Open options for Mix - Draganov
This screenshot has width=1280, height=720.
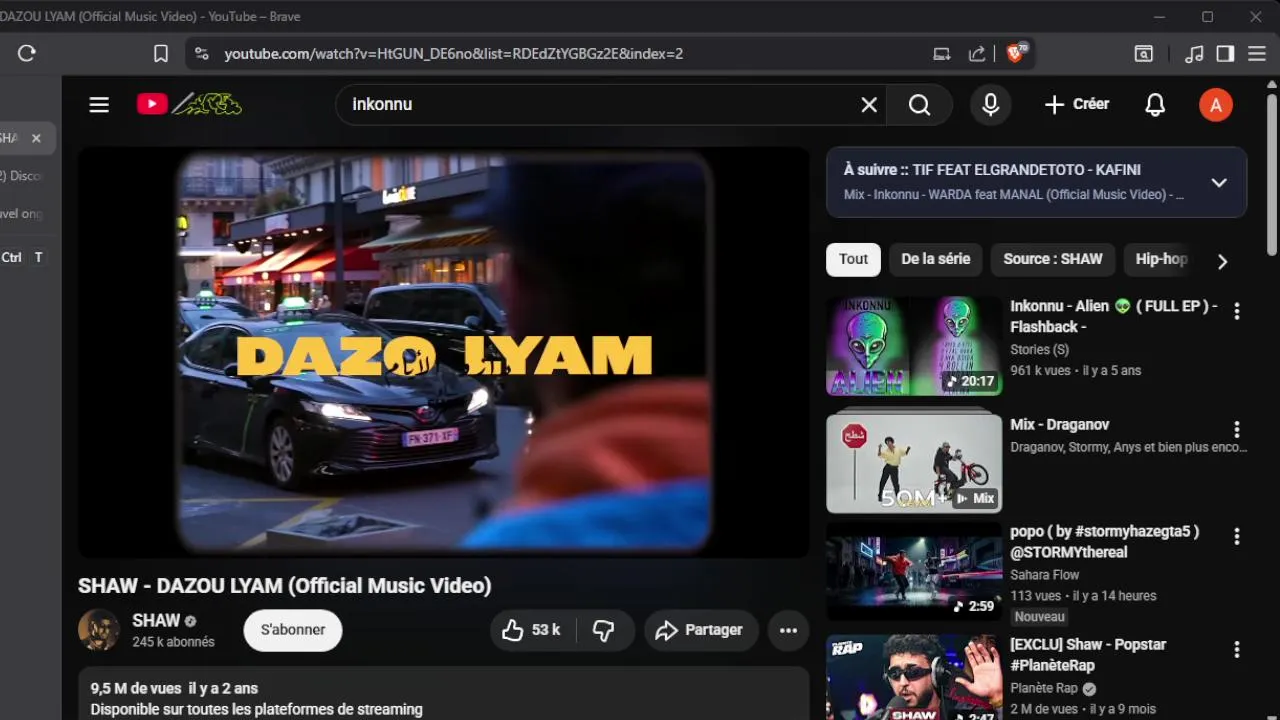click(1237, 429)
